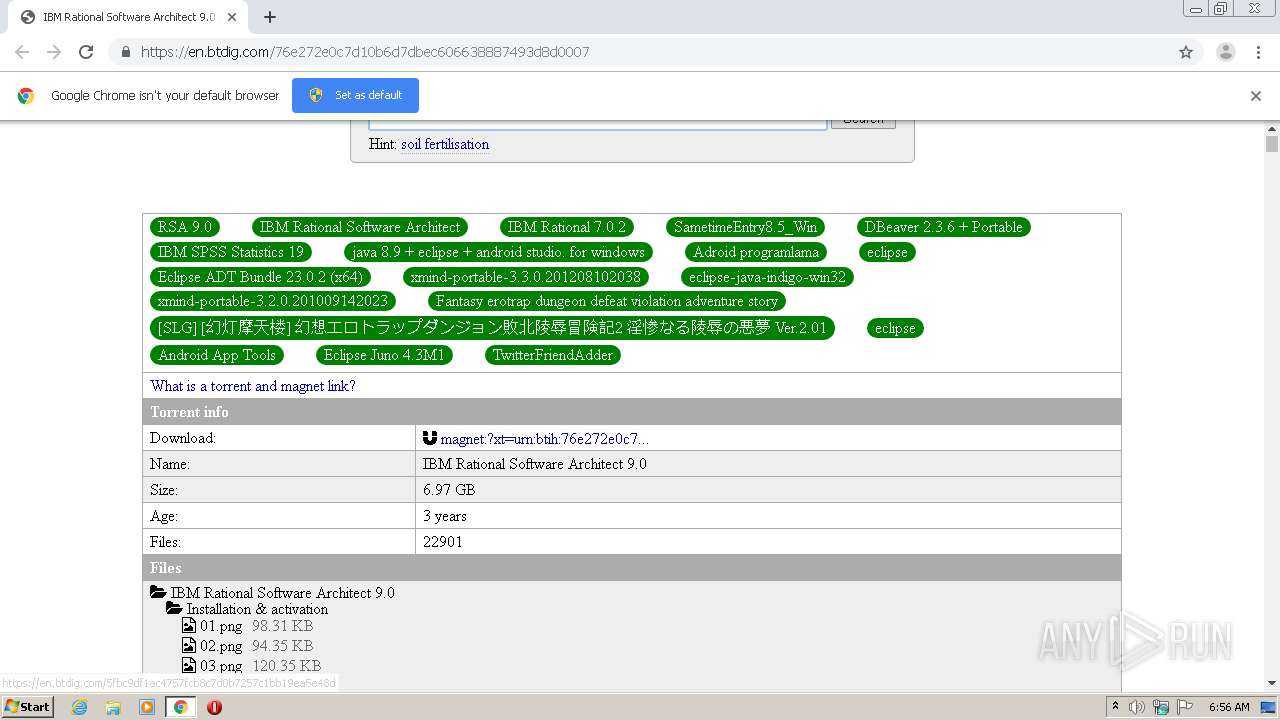Click the 6:56 AM system clock

point(1229,707)
